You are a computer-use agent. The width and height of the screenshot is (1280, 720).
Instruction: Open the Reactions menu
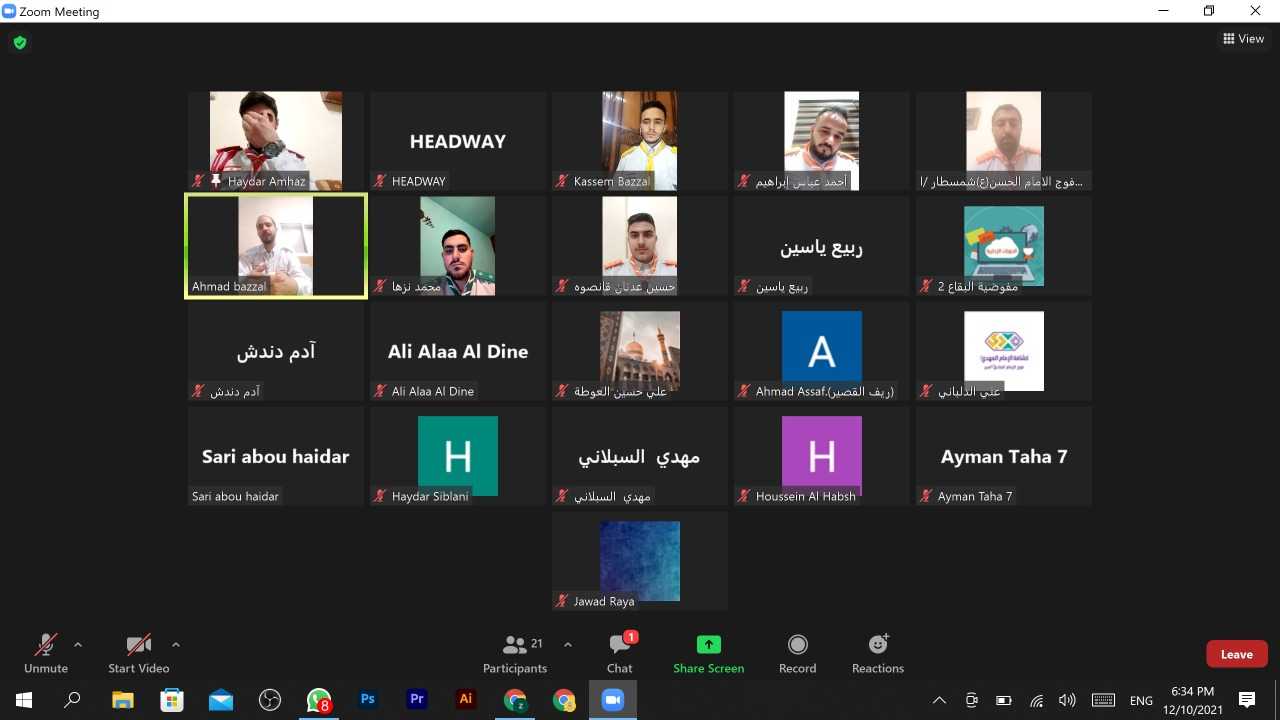pos(878,654)
